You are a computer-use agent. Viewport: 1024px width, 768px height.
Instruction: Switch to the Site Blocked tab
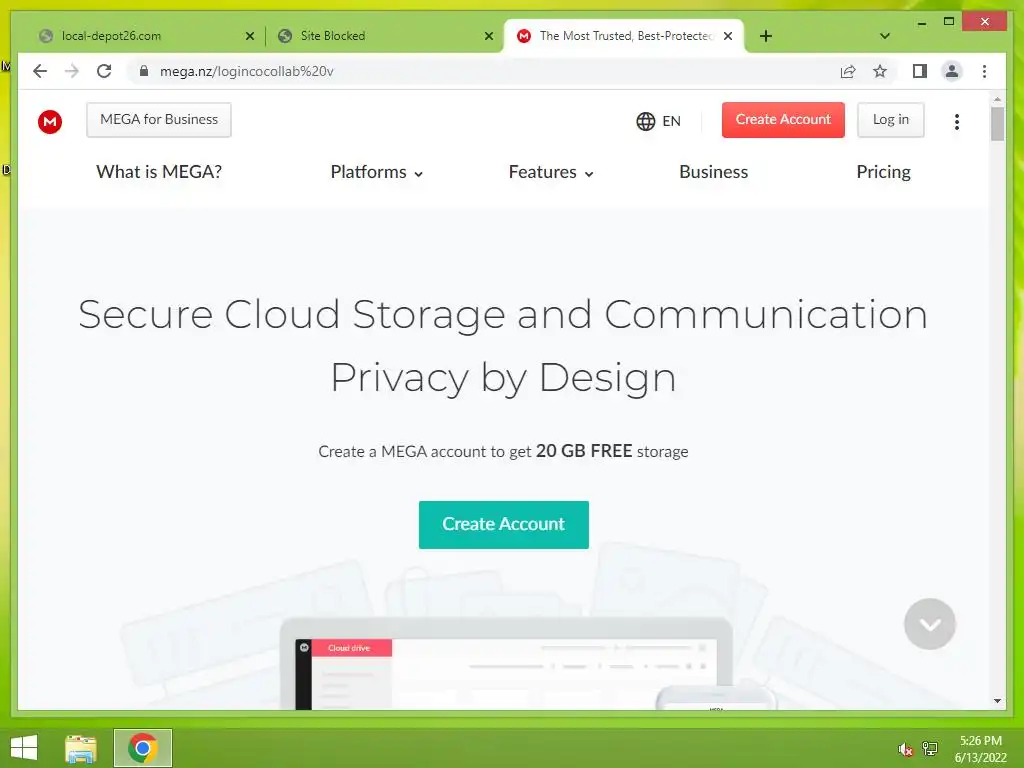385,36
